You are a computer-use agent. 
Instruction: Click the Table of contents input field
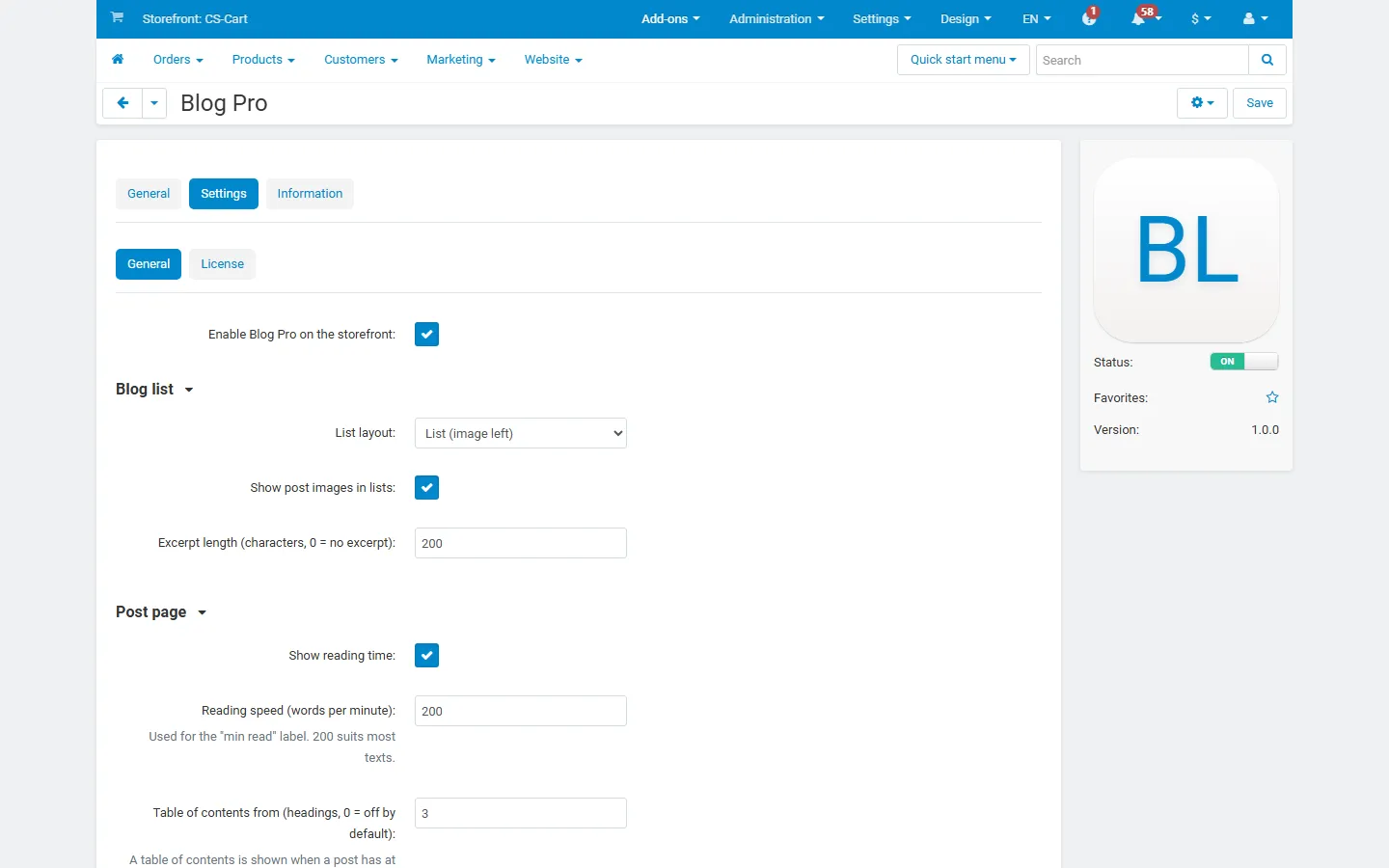[521, 813]
